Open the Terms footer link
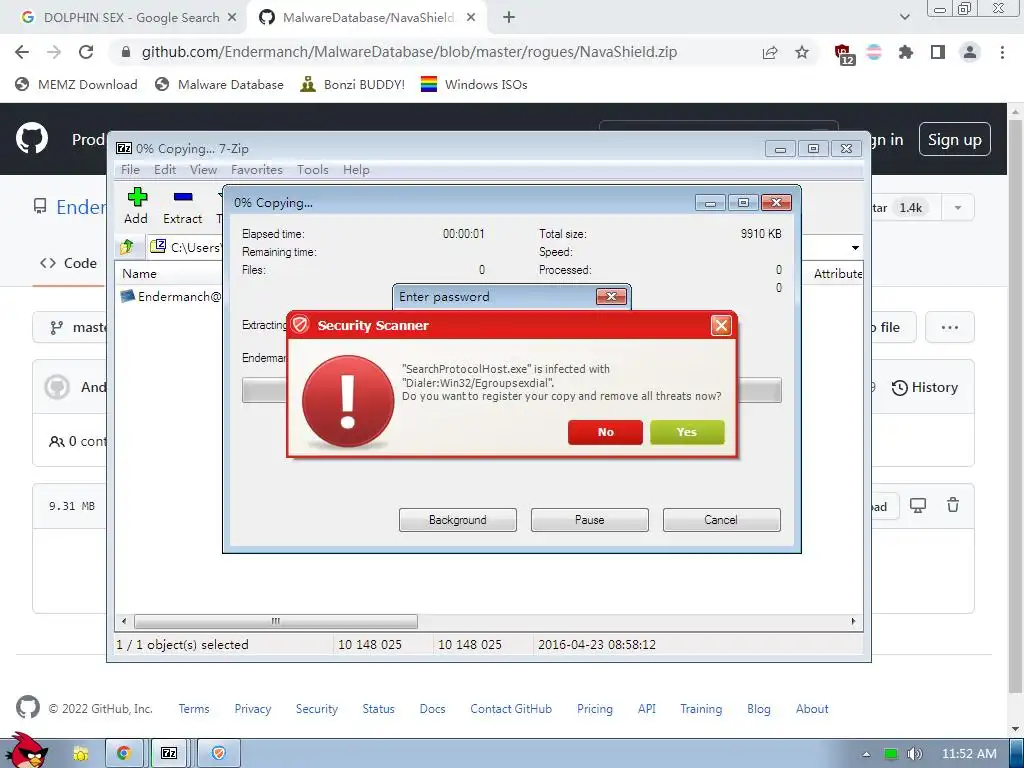 tap(194, 709)
